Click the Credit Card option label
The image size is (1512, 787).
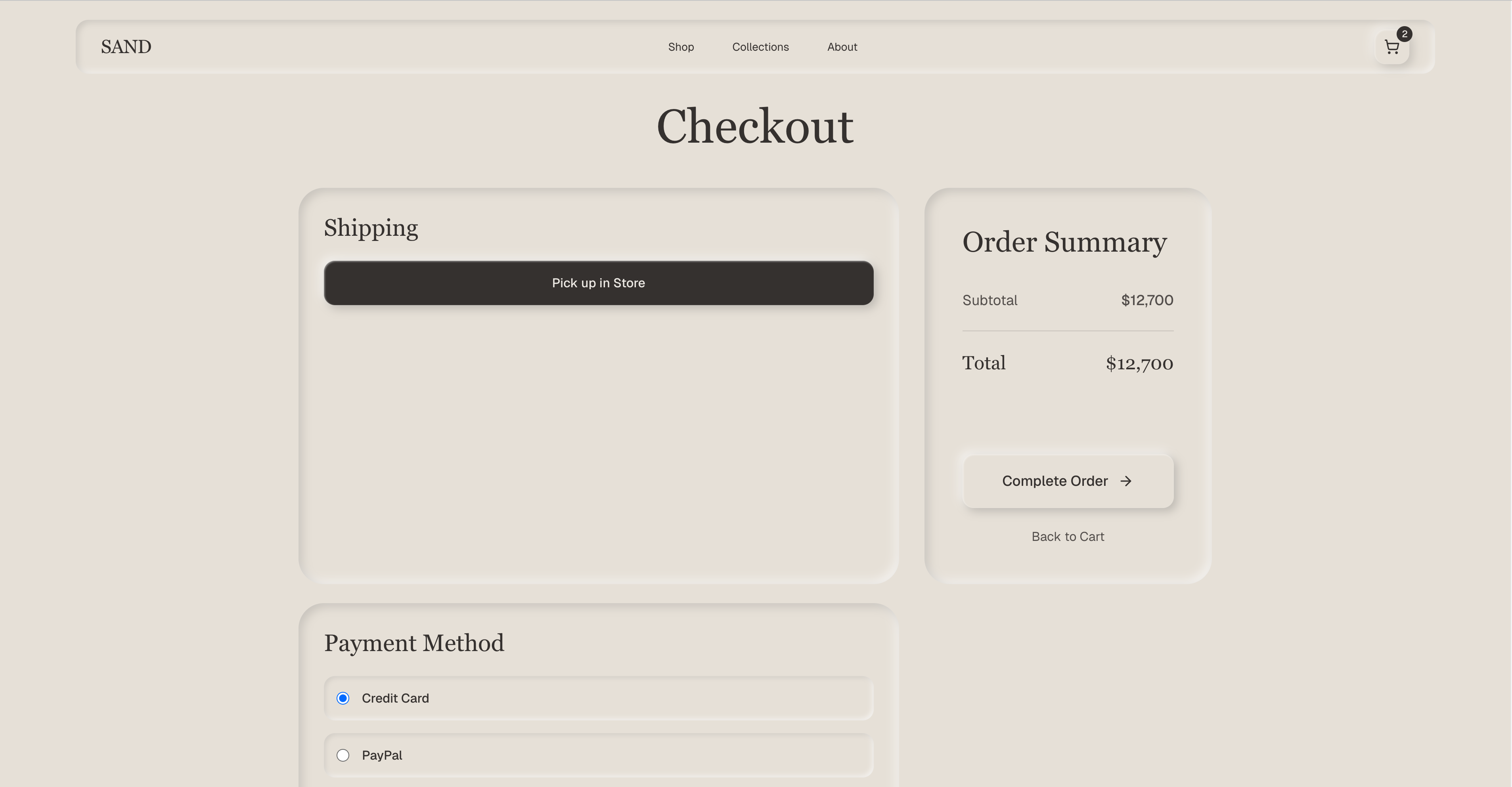pyautogui.click(x=395, y=698)
